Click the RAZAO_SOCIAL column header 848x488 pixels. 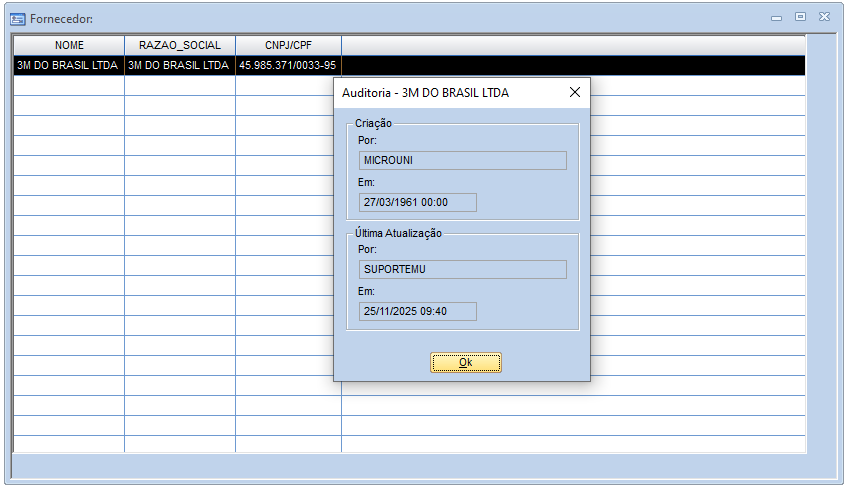point(180,45)
